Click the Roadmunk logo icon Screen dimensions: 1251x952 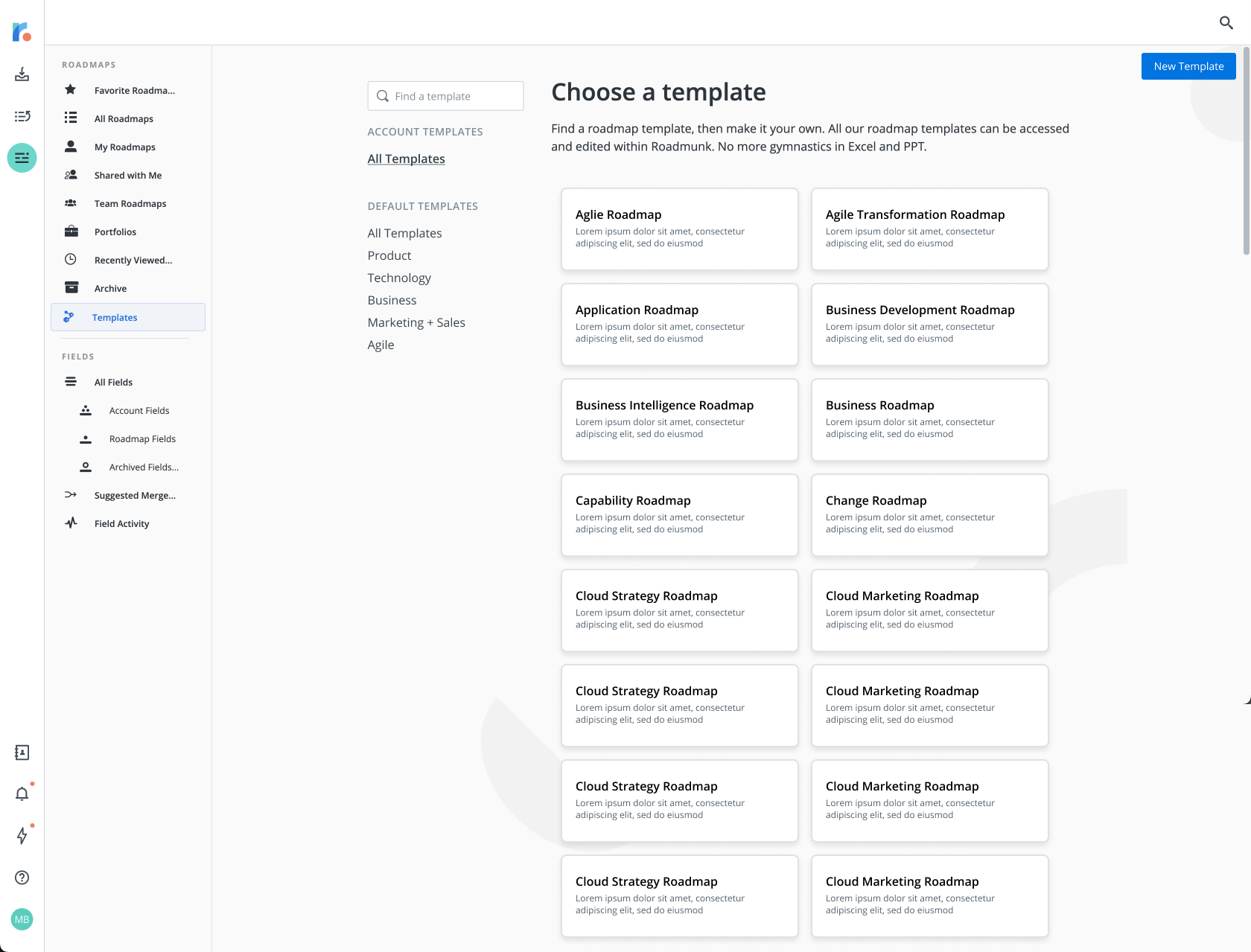22,32
